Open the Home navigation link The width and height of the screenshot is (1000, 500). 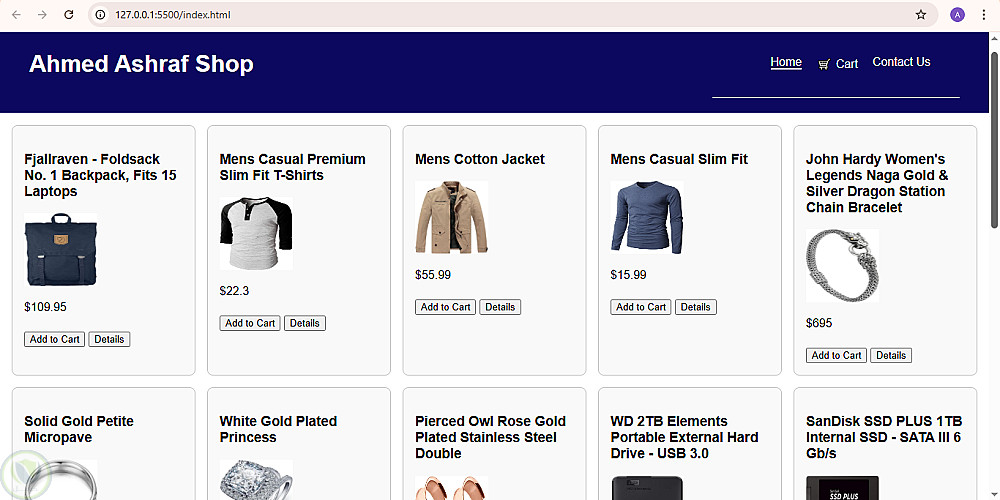point(786,62)
